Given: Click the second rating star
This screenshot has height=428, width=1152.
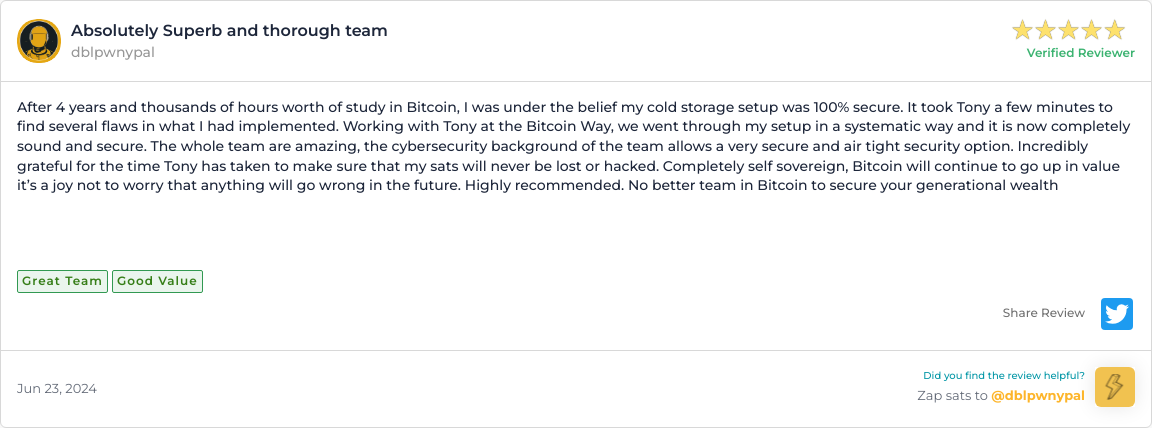Looking at the screenshot, I should [x=1045, y=30].
